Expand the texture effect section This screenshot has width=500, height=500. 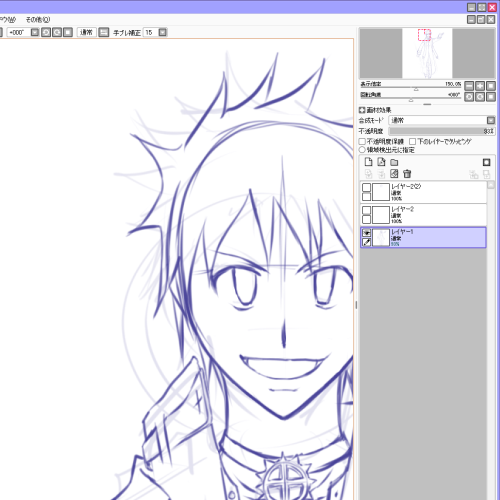pyautogui.click(x=362, y=110)
